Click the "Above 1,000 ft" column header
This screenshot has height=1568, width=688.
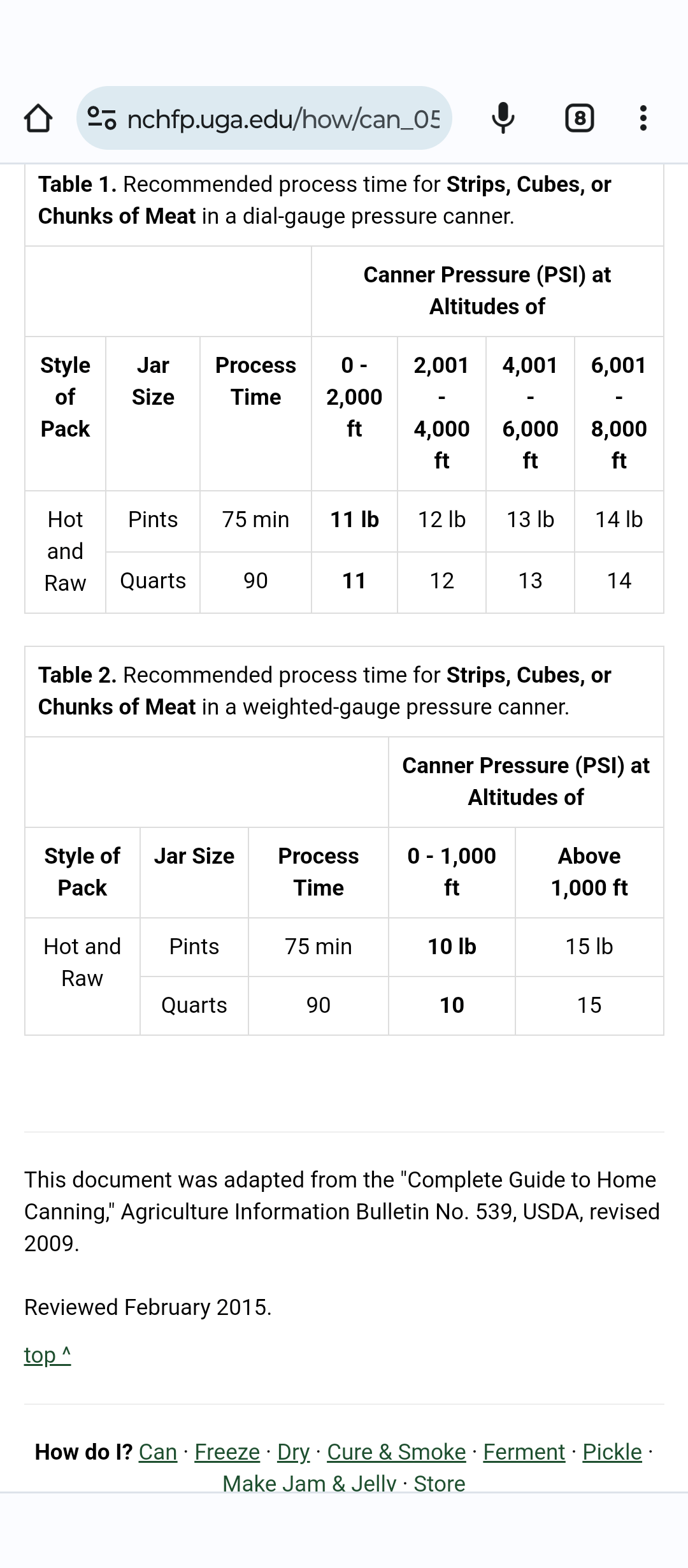tap(589, 871)
